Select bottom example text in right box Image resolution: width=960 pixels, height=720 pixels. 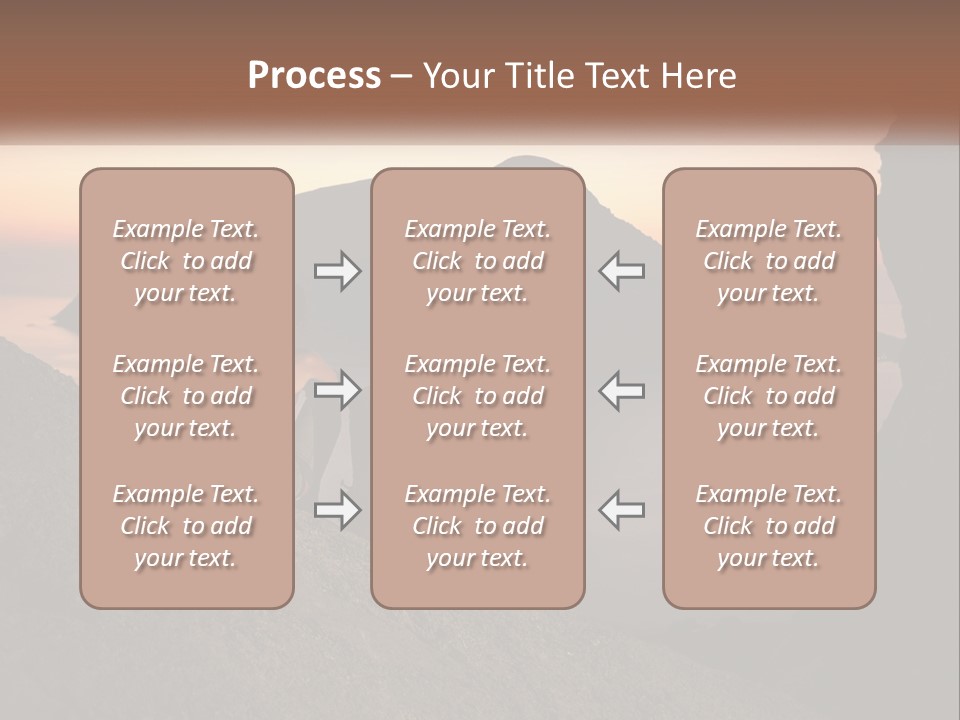click(768, 525)
